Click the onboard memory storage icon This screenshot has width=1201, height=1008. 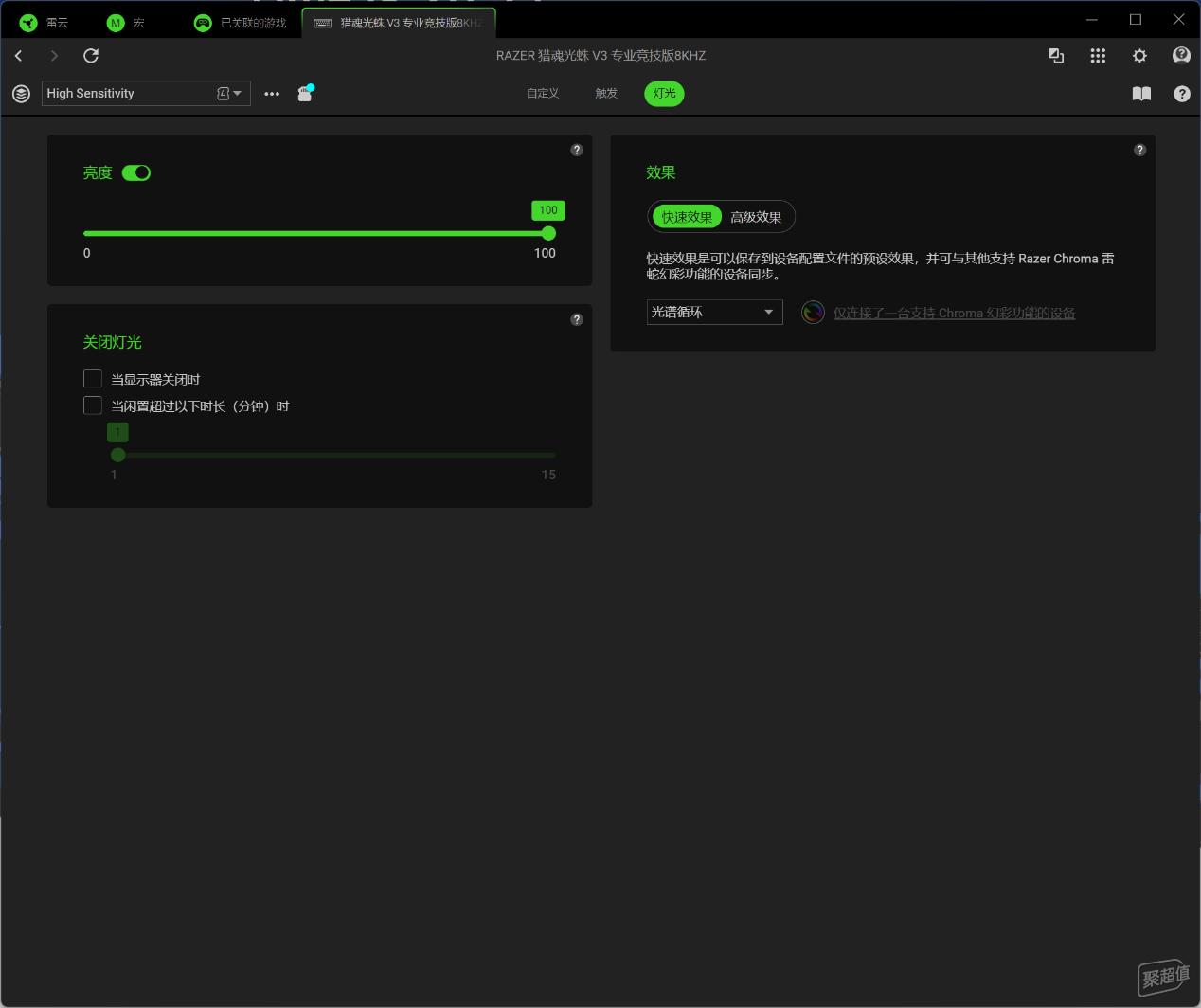click(305, 93)
